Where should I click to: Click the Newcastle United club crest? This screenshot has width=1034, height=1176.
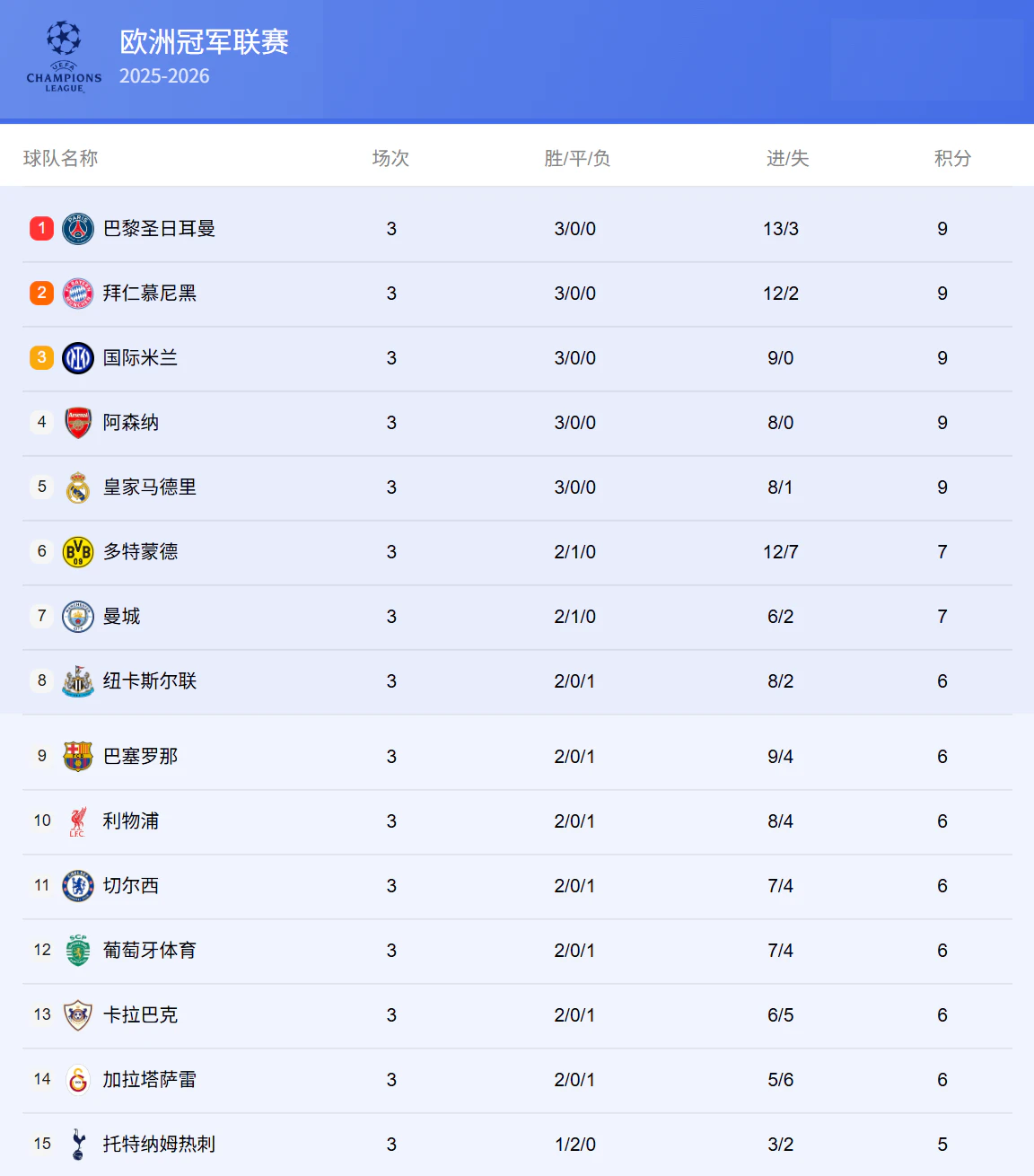click(78, 681)
